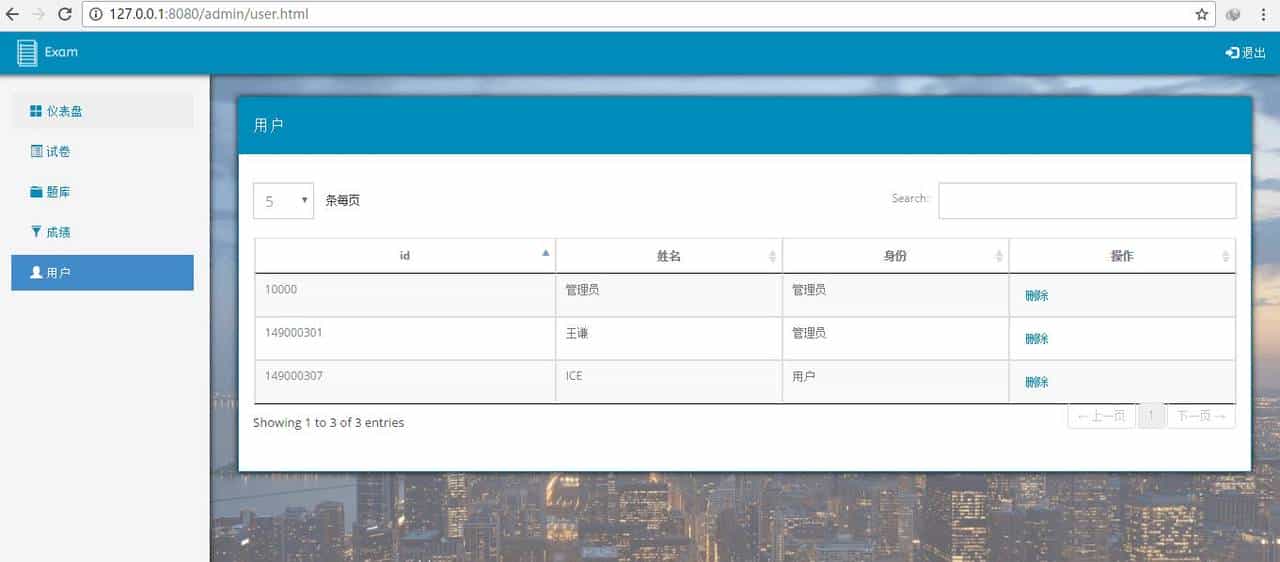Click the 题库 folder icon in the sidebar
Viewport: 1280px width, 562px height.
pyautogui.click(x=36, y=191)
